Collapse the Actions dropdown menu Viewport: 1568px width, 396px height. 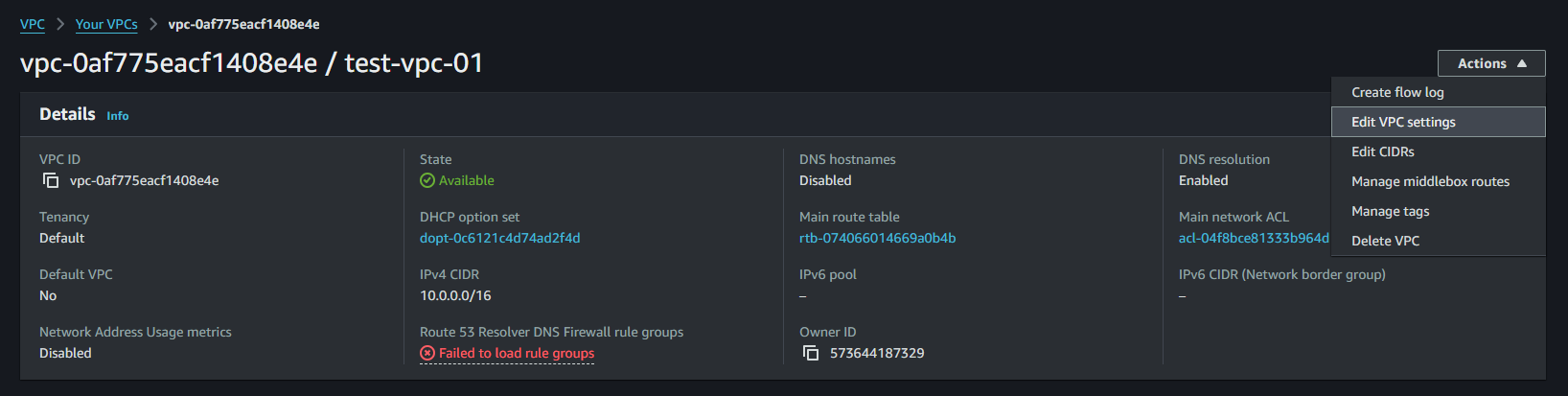(x=1491, y=63)
